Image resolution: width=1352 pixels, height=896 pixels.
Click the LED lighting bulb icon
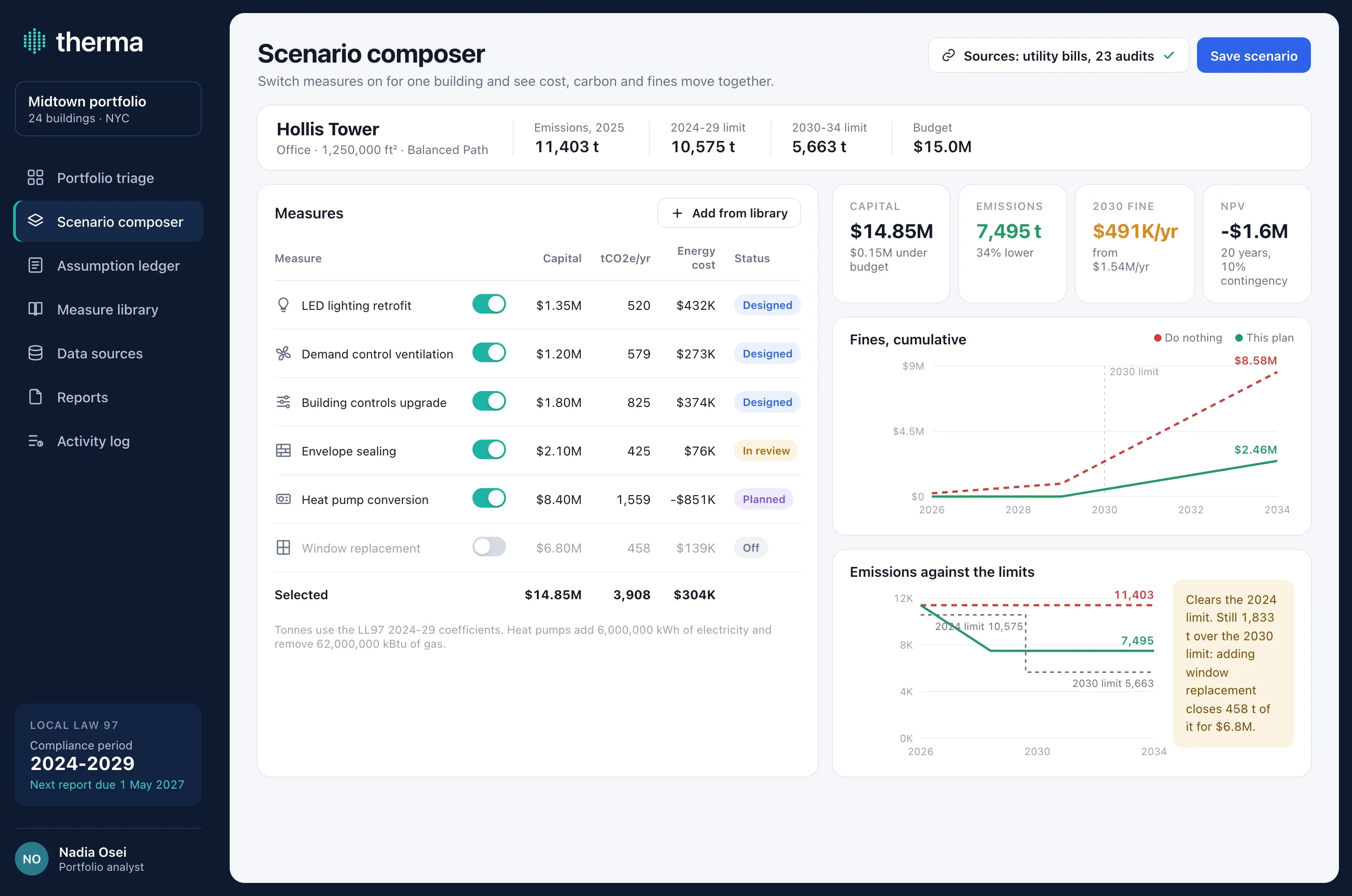click(x=283, y=305)
